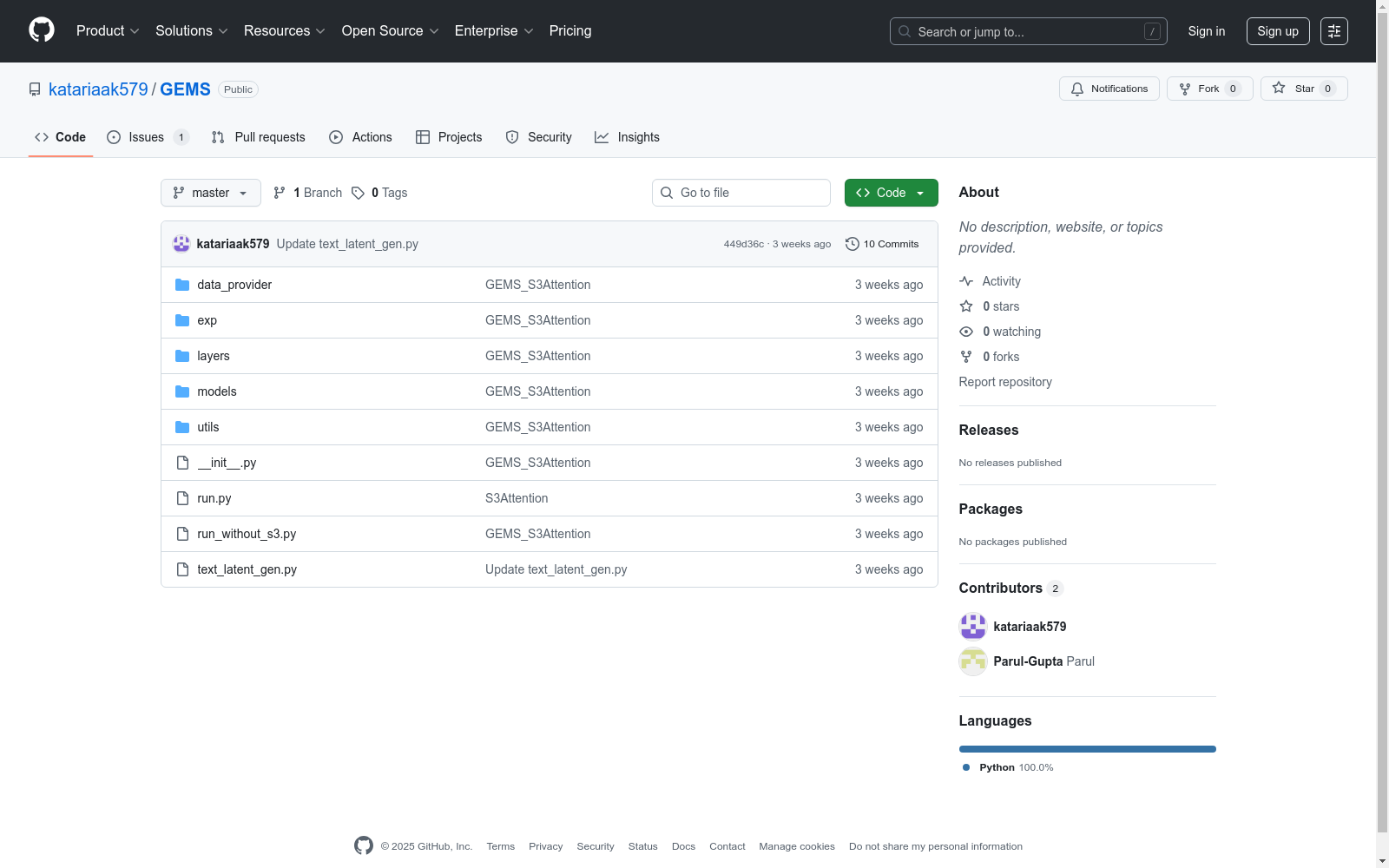Open the katariaak579 owner link
This screenshot has height=868, width=1389.
pos(98,89)
